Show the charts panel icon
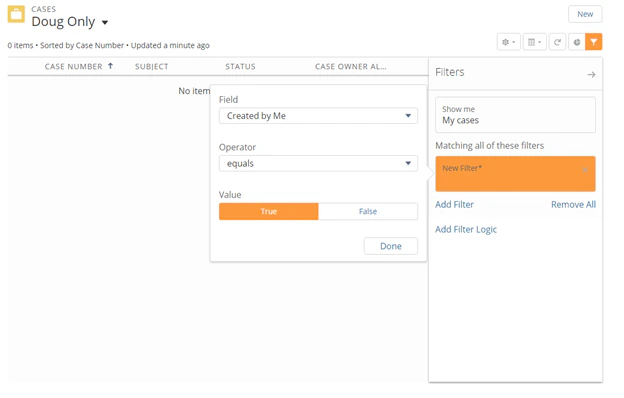The height and width of the screenshot is (398, 624). coord(577,42)
